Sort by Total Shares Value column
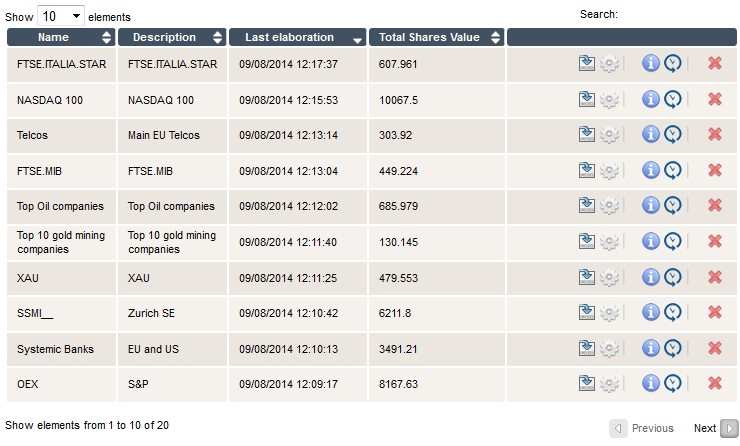The width and height of the screenshot is (740, 446). point(436,37)
